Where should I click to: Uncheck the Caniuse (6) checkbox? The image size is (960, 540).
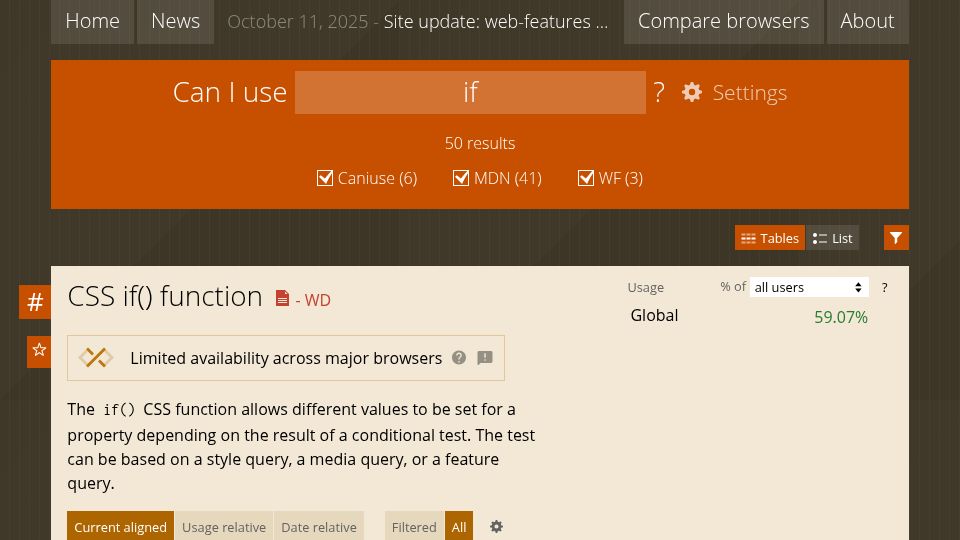coord(324,178)
